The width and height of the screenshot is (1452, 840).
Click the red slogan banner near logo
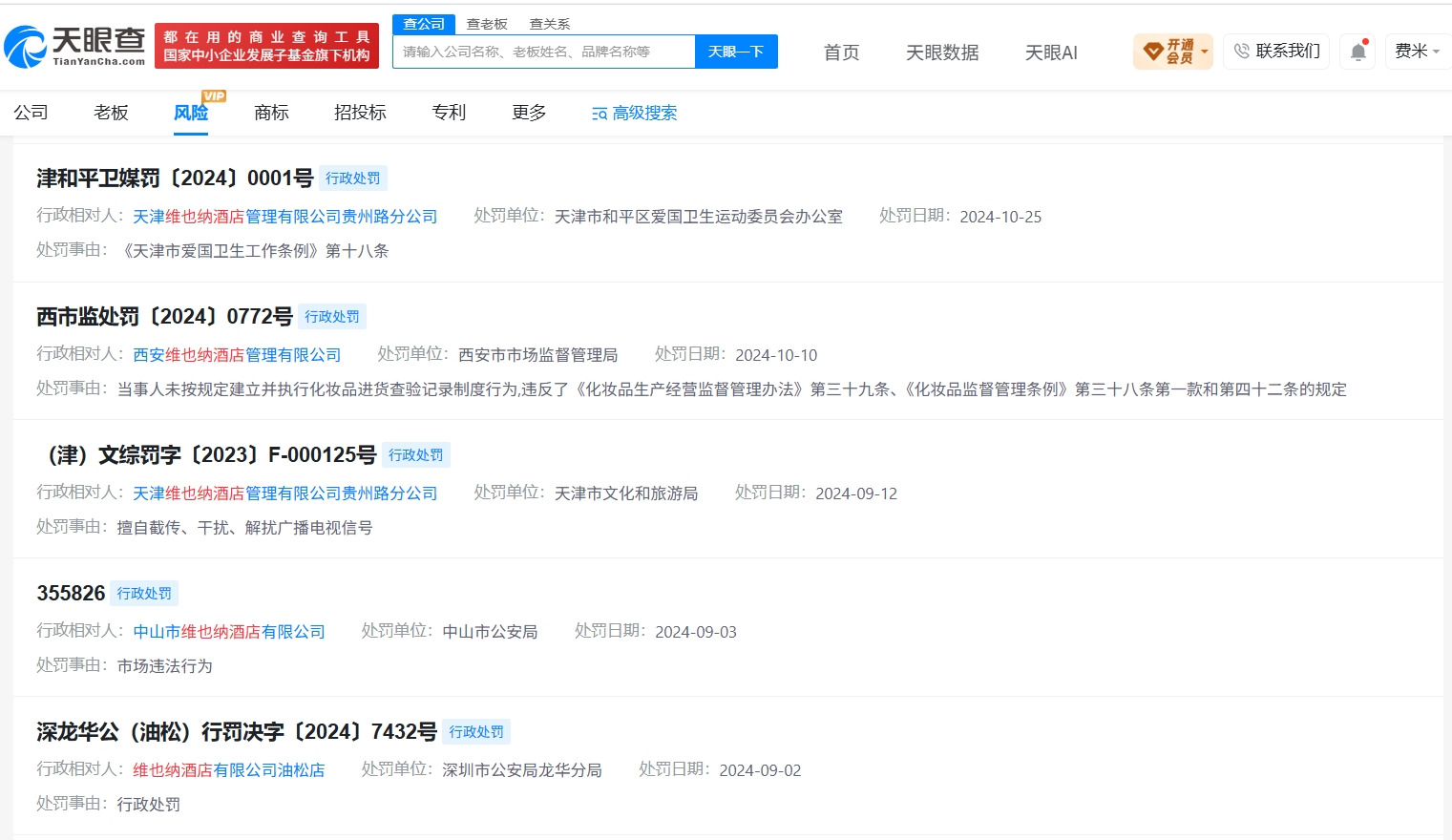pyautogui.click(x=266, y=46)
